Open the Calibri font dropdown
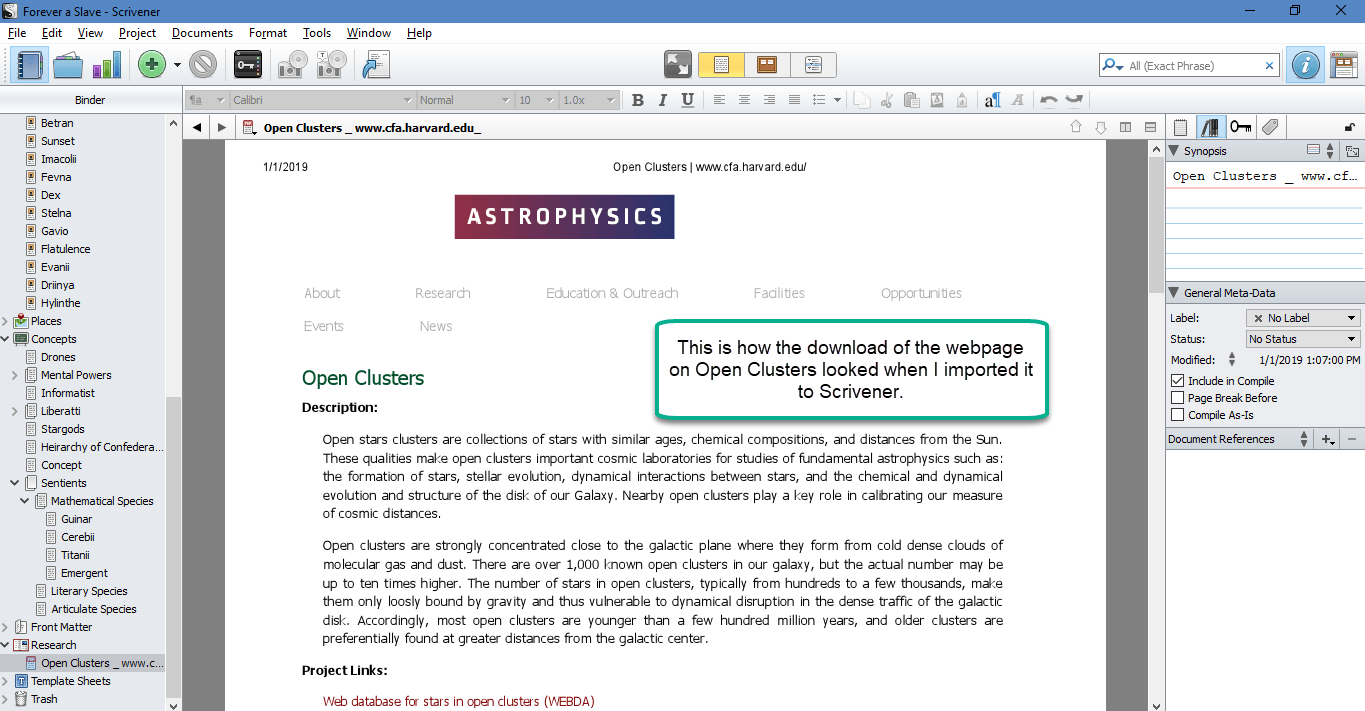This screenshot has height=711, width=1365. pyautogui.click(x=322, y=100)
